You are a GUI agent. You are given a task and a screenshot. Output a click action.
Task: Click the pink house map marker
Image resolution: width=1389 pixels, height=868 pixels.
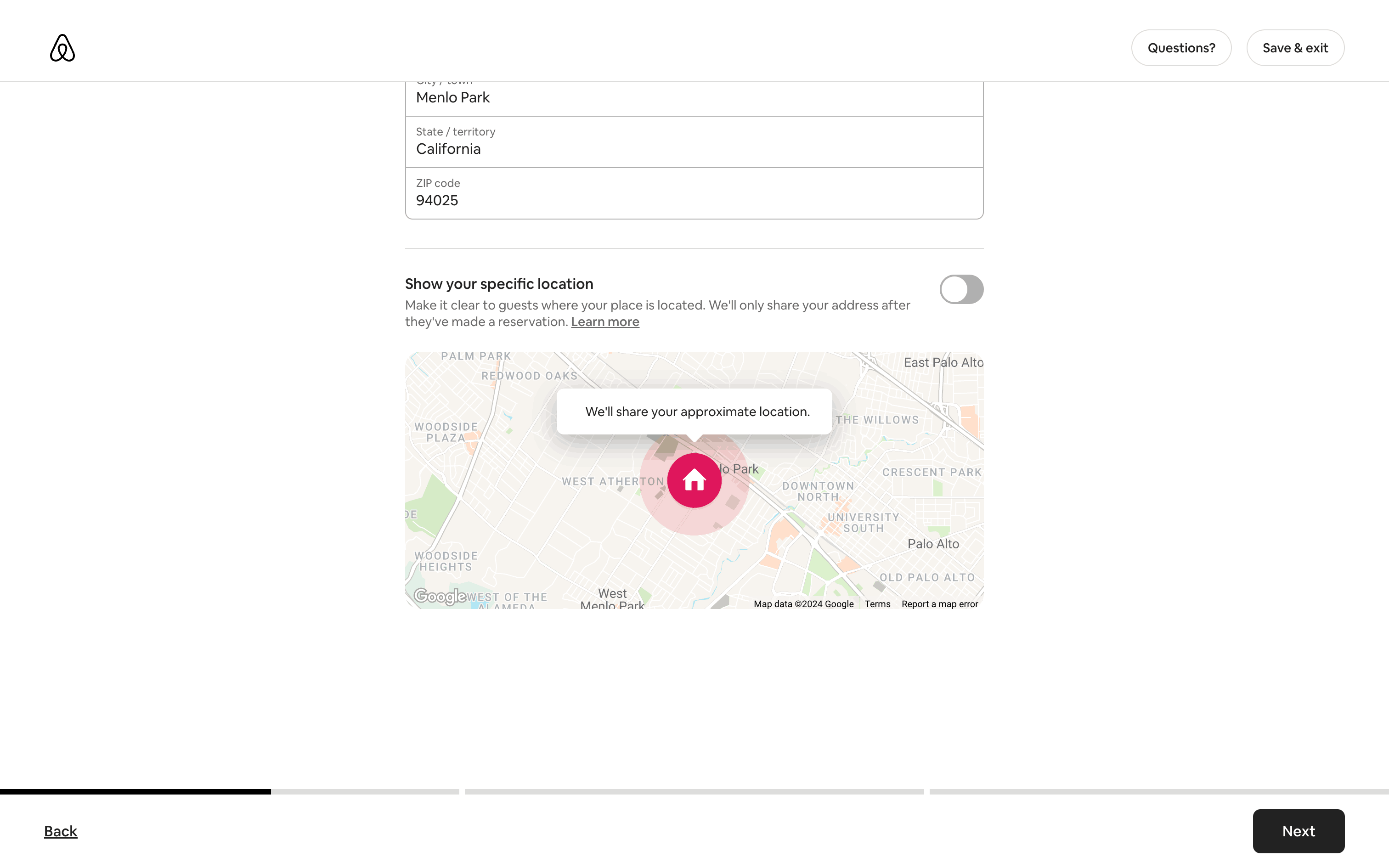[694, 480]
